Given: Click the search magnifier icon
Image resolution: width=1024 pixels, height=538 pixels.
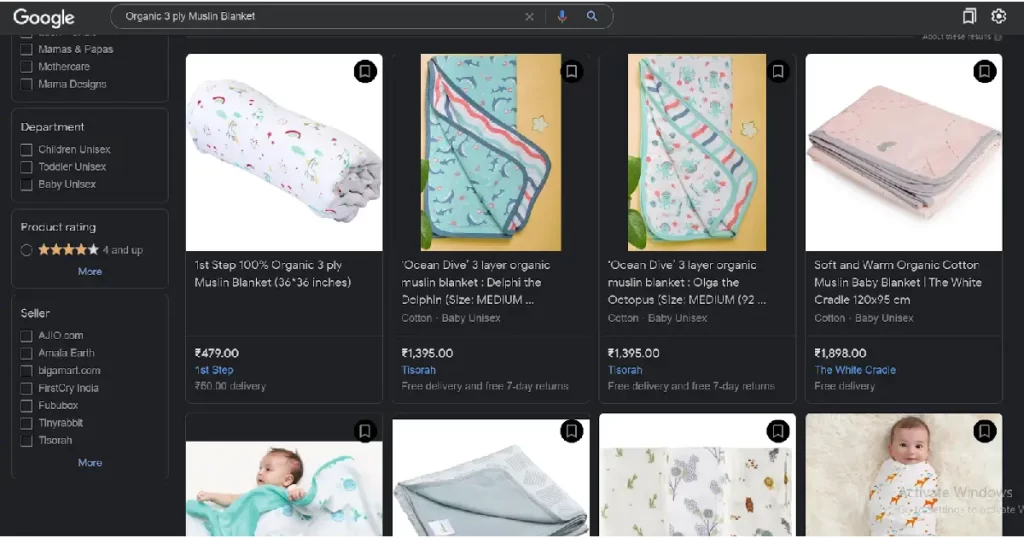Looking at the screenshot, I should pyautogui.click(x=592, y=17).
